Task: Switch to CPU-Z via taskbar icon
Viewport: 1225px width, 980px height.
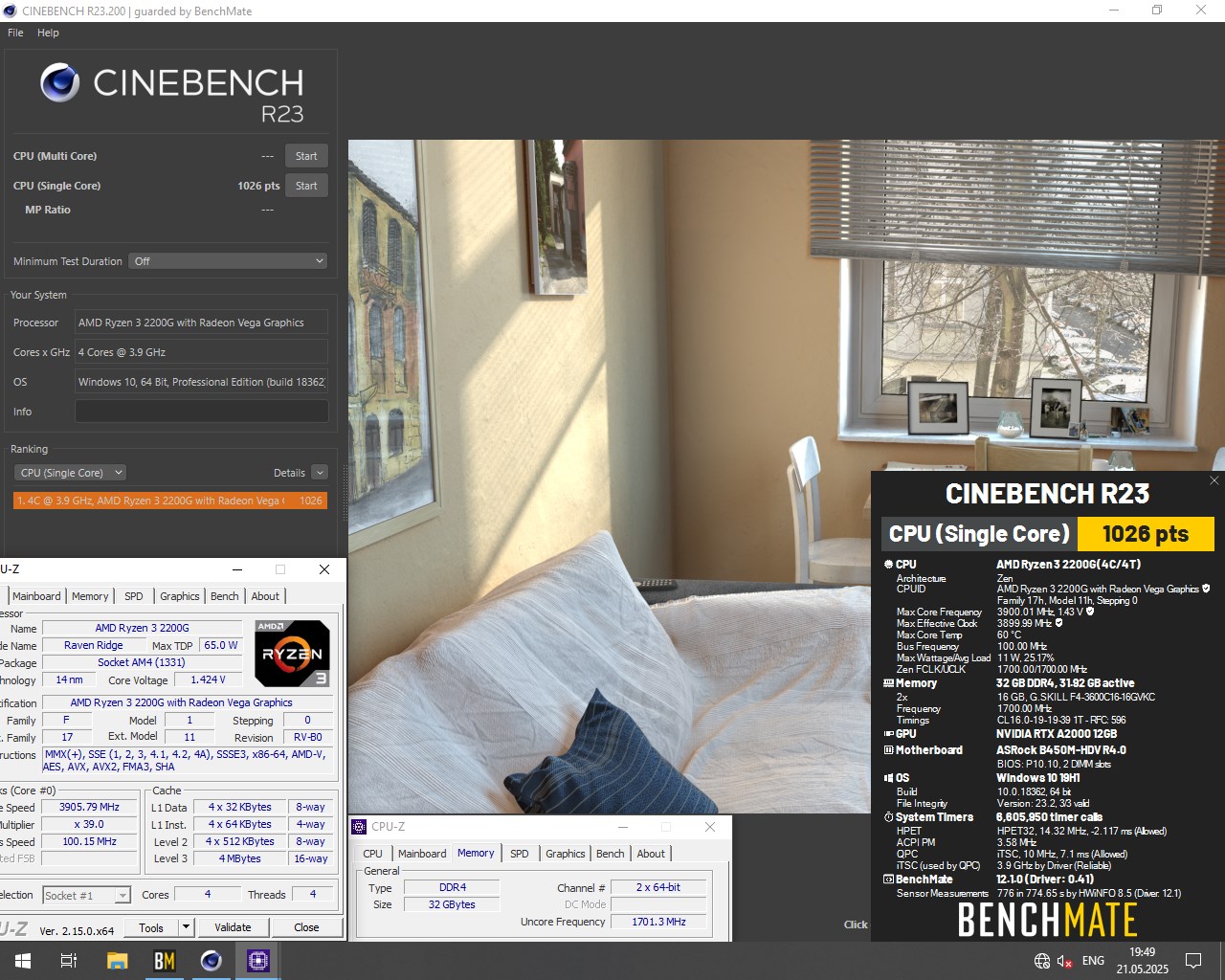Action: coord(258,961)
